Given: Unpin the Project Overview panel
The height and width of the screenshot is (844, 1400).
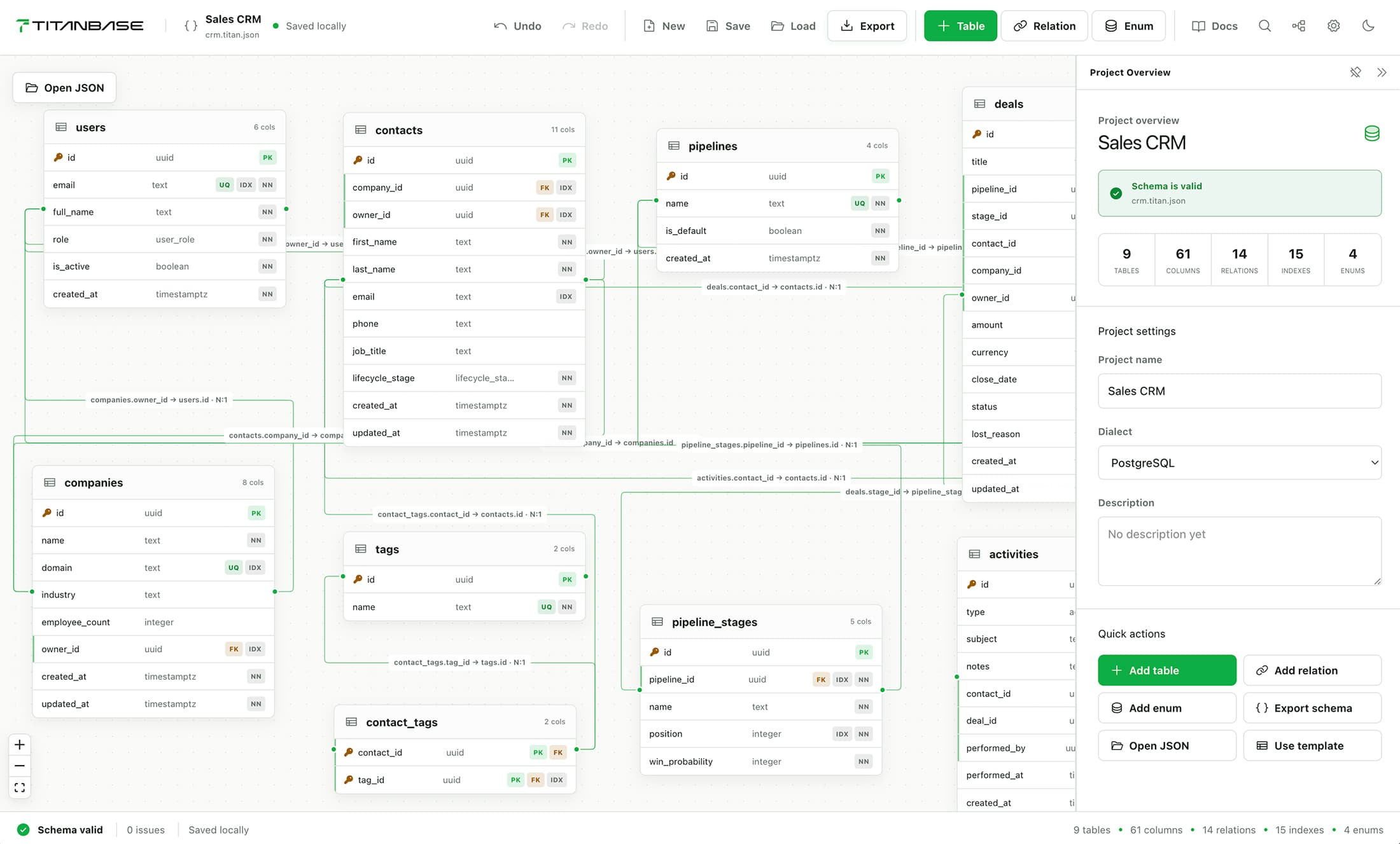Looking at the screenshot, I should [1355, 73].
